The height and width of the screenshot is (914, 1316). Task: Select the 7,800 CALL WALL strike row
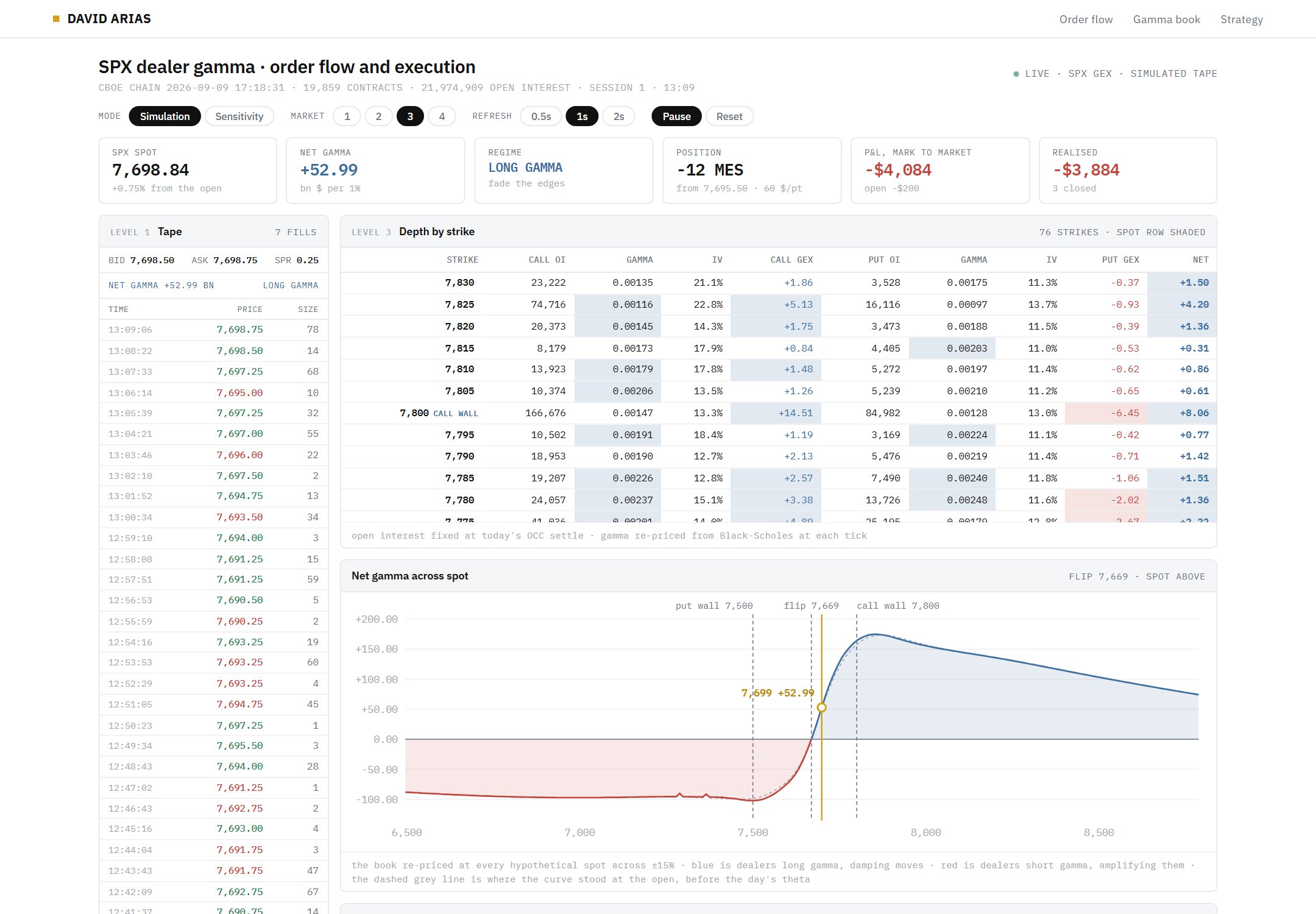pyautogui.click(x=778, y=413)
